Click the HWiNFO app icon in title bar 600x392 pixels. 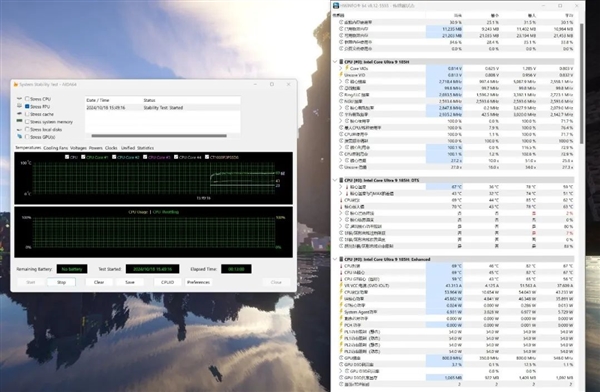336,5
